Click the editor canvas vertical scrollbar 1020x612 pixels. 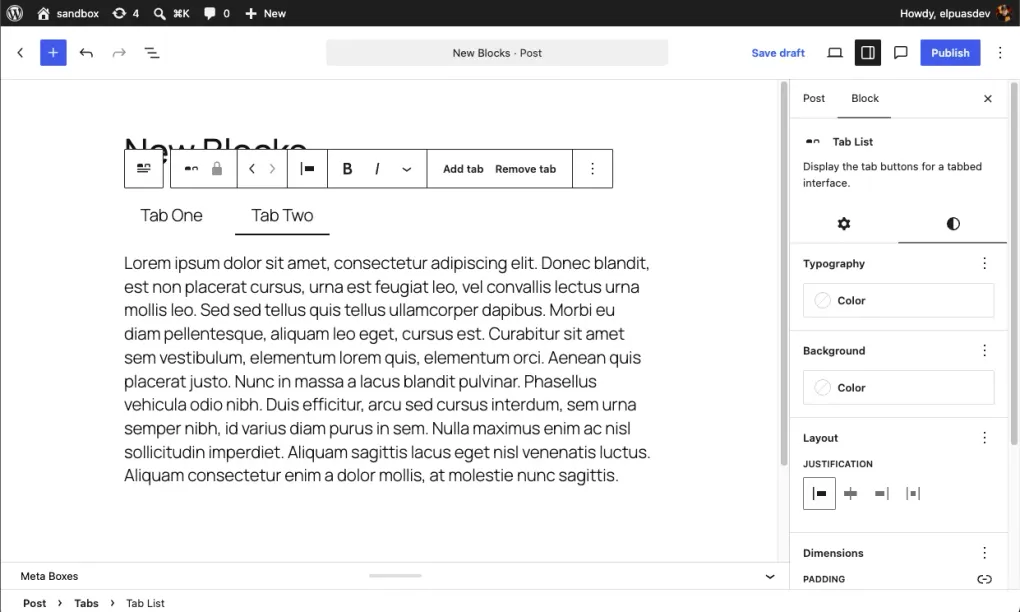point(784,273)
